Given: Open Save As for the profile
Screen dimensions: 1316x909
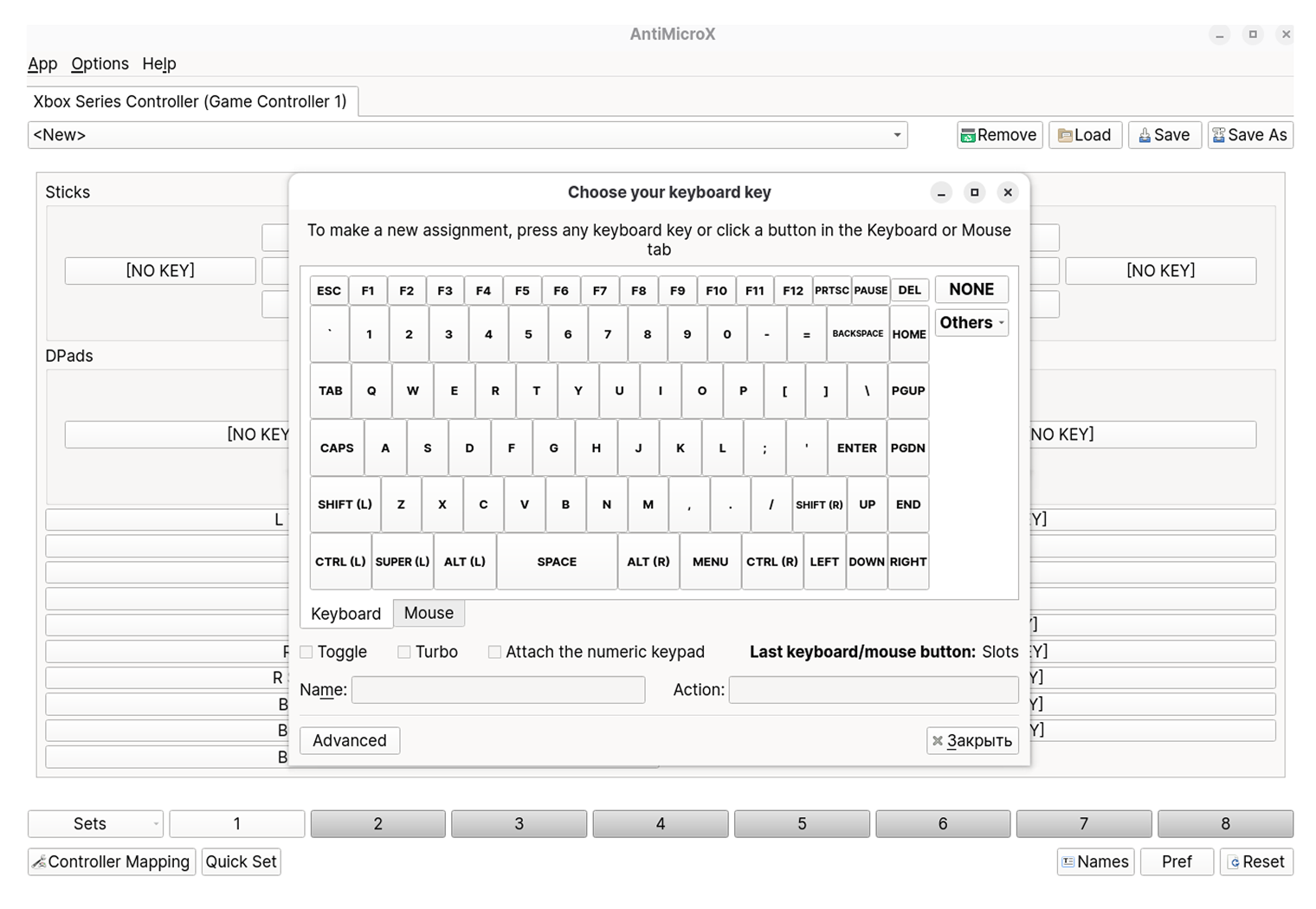Looking at the screenshot, I should 1250,135.
